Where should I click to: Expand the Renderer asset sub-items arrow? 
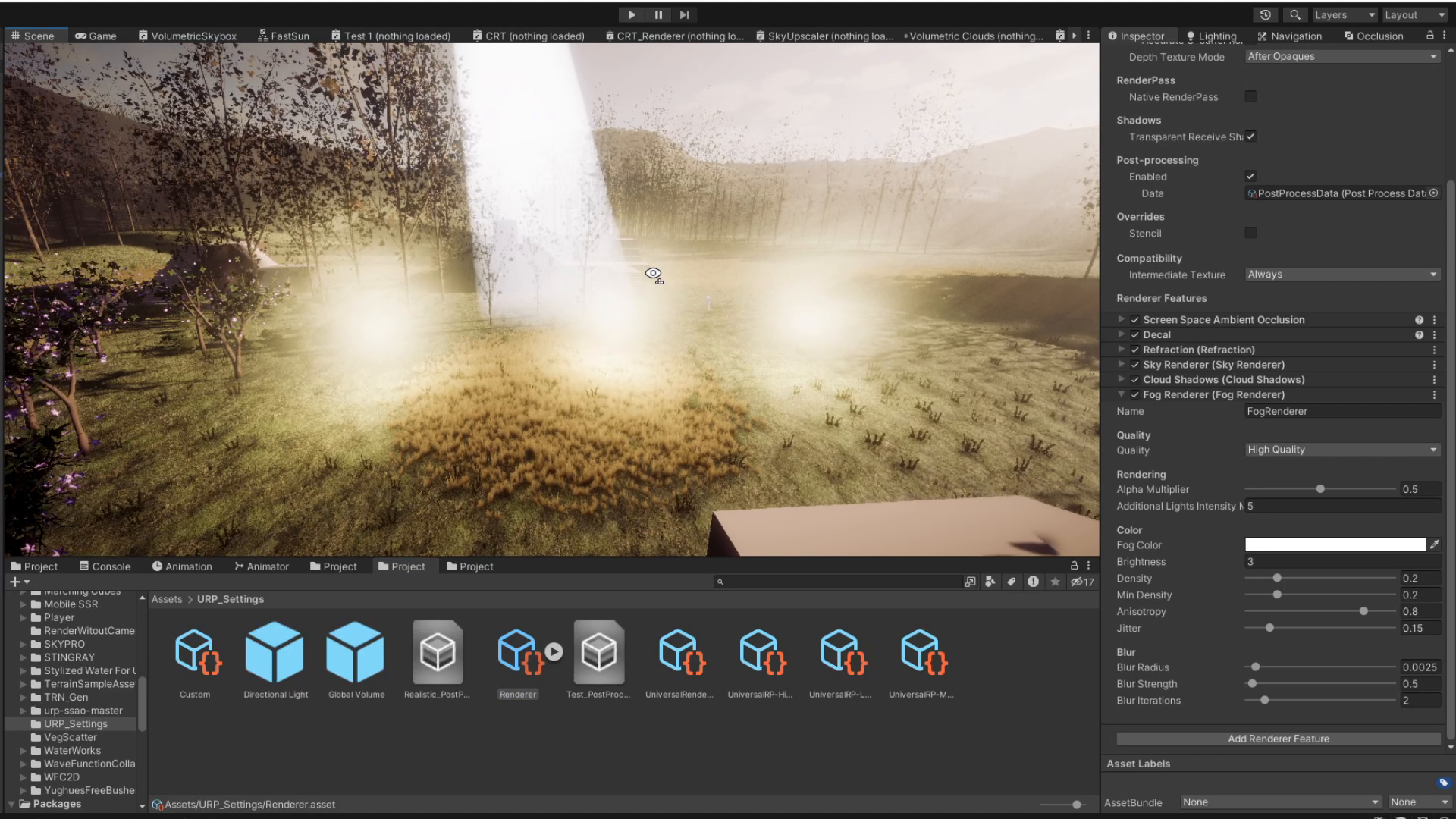pyautogui.click(x=554, y=651)
